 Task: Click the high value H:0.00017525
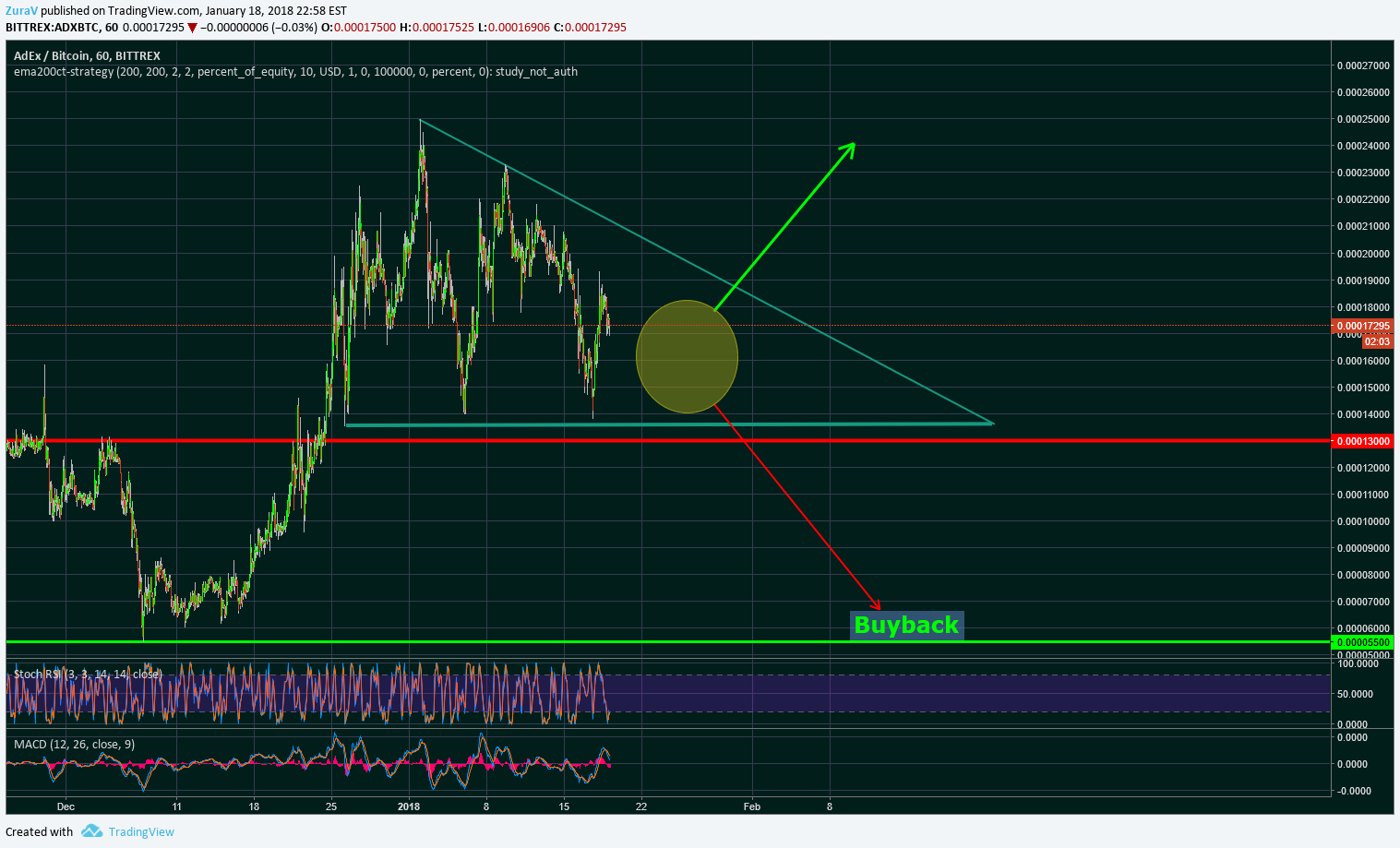(437, 28)
